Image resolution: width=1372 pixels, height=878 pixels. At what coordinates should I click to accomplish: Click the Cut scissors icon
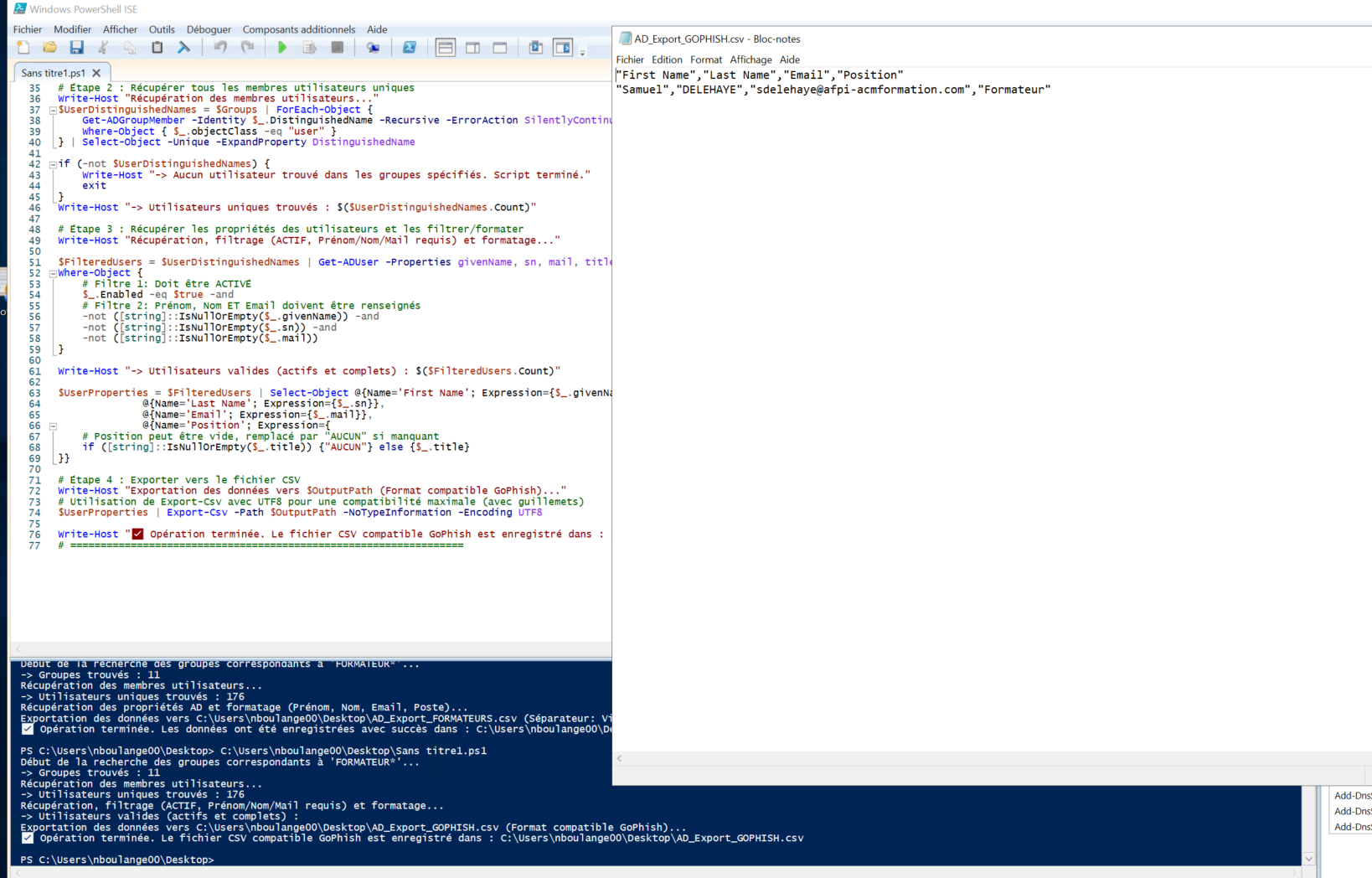click(103, 48)
